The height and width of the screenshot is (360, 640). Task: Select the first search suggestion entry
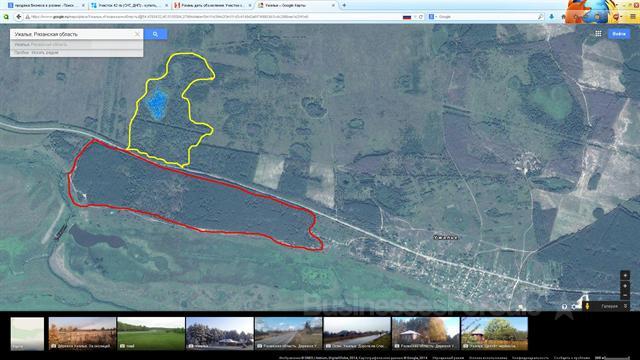coord(76,44)
